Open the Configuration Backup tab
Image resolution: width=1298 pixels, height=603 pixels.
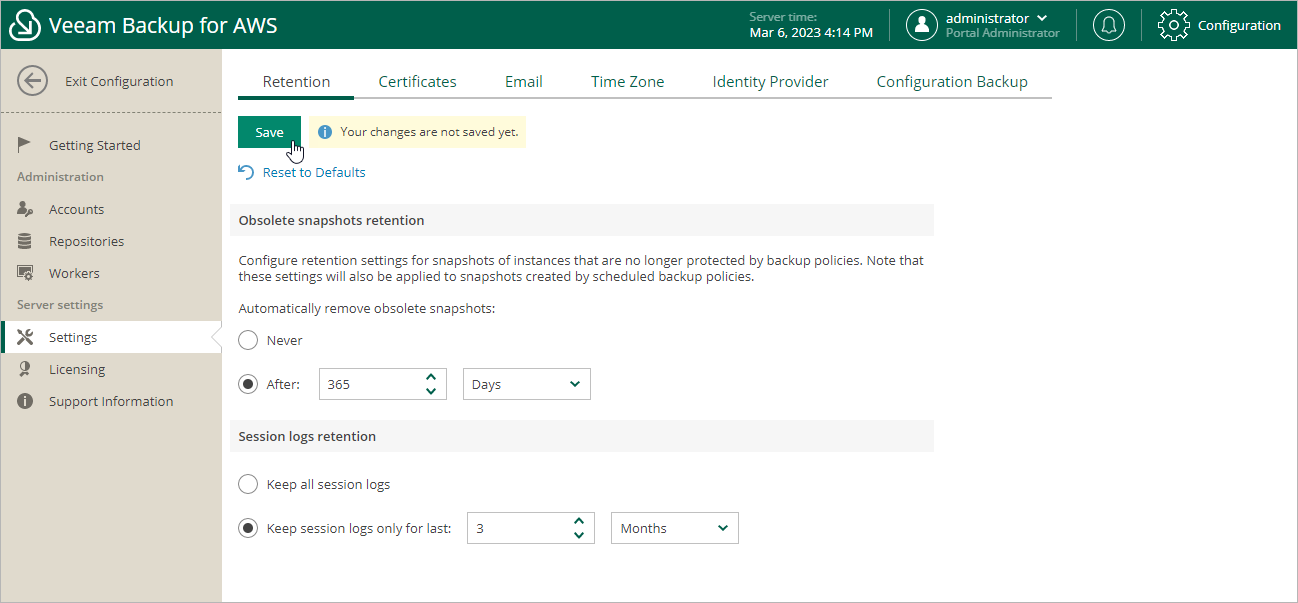952,81
